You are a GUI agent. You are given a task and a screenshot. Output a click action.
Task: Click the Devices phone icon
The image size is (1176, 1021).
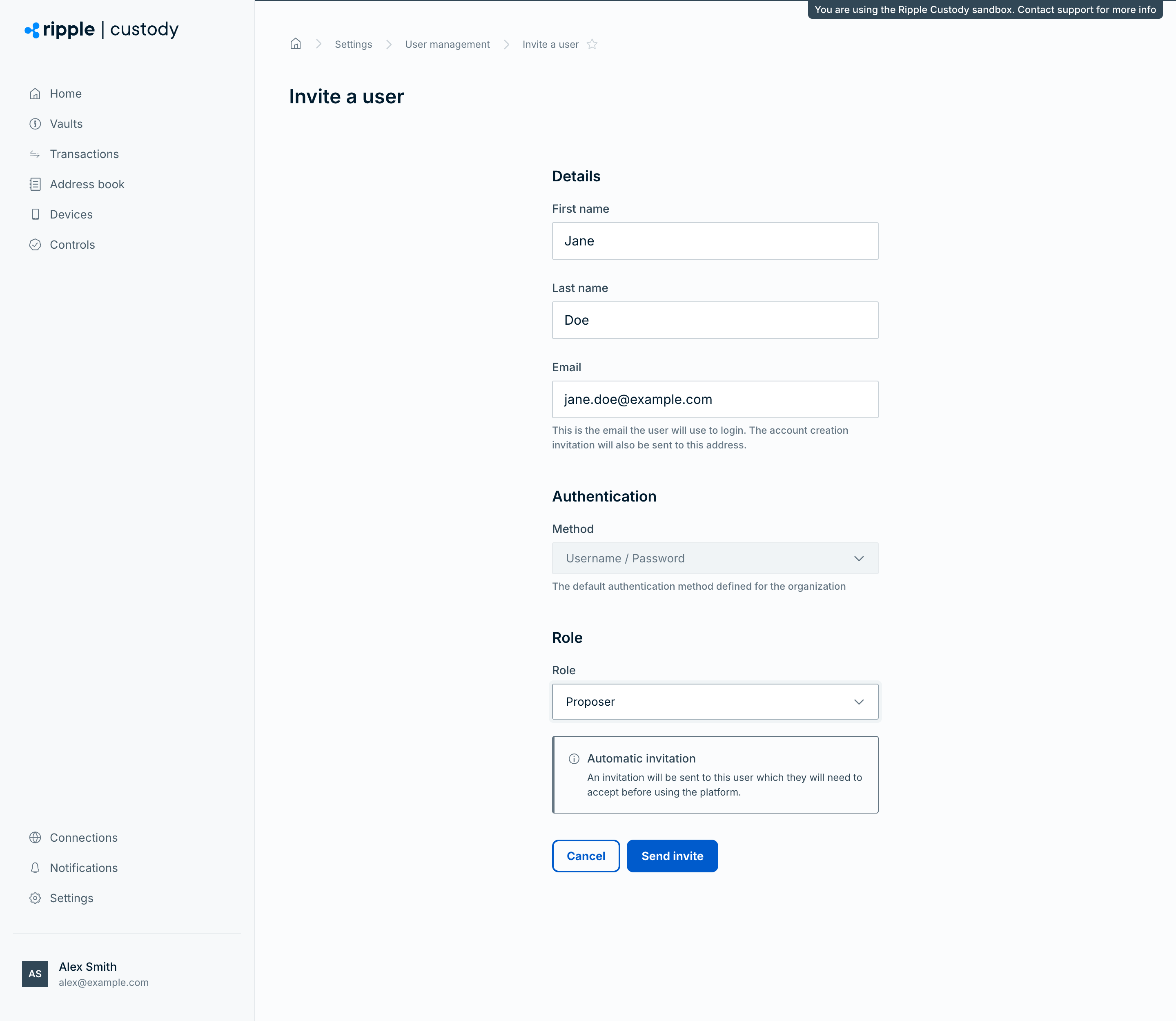pos(36,214)
